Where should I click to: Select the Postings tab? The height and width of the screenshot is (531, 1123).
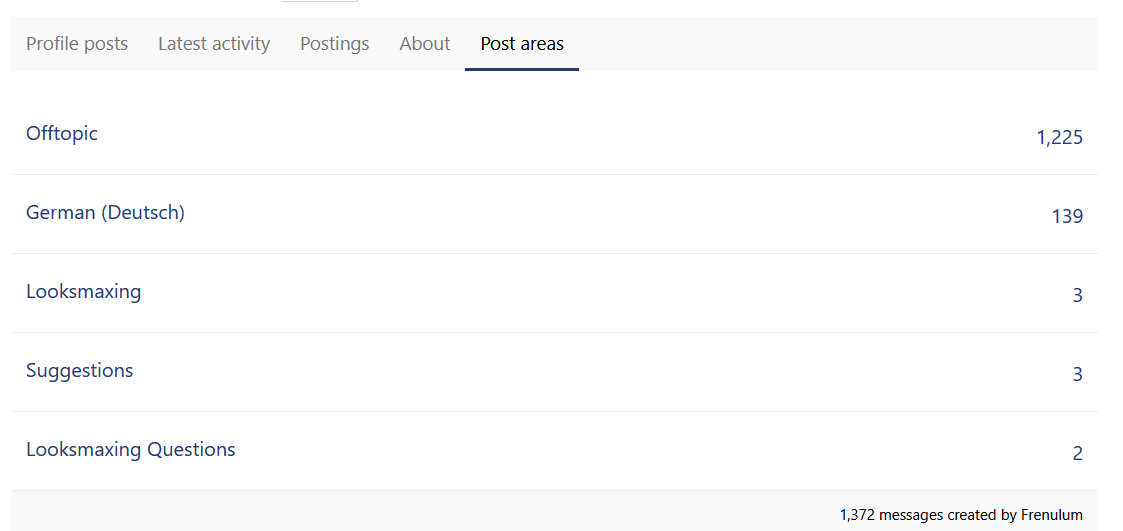tap(334, 44)
